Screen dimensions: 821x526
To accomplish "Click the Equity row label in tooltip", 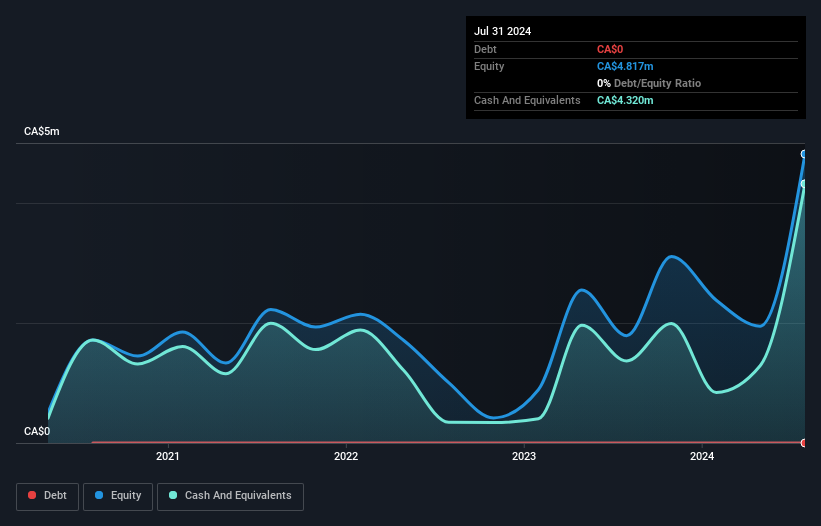I will click(x=489, y=66).
